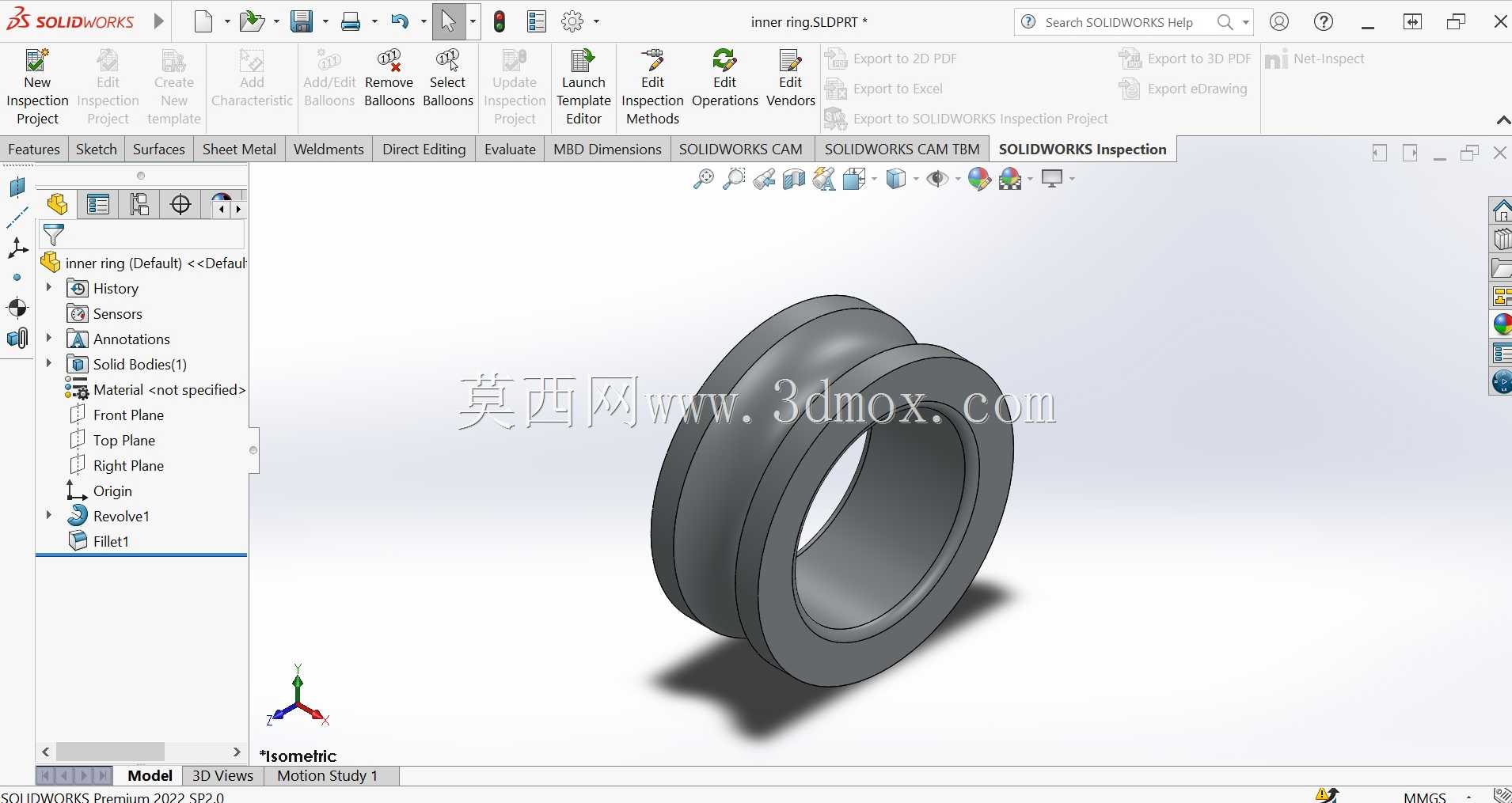Open Edit Vendors

[790, 78]
